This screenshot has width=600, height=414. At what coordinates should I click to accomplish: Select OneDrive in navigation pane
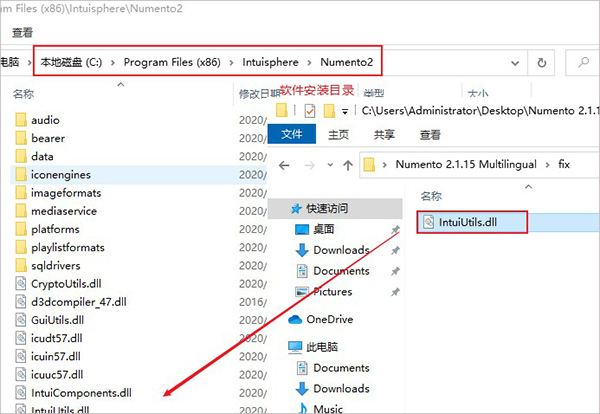(330, 319)
